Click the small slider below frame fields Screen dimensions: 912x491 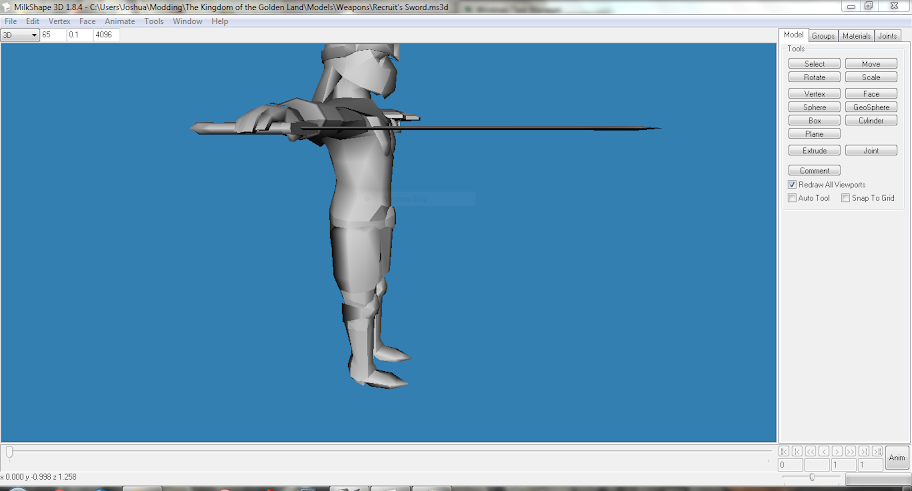[812, 477]
